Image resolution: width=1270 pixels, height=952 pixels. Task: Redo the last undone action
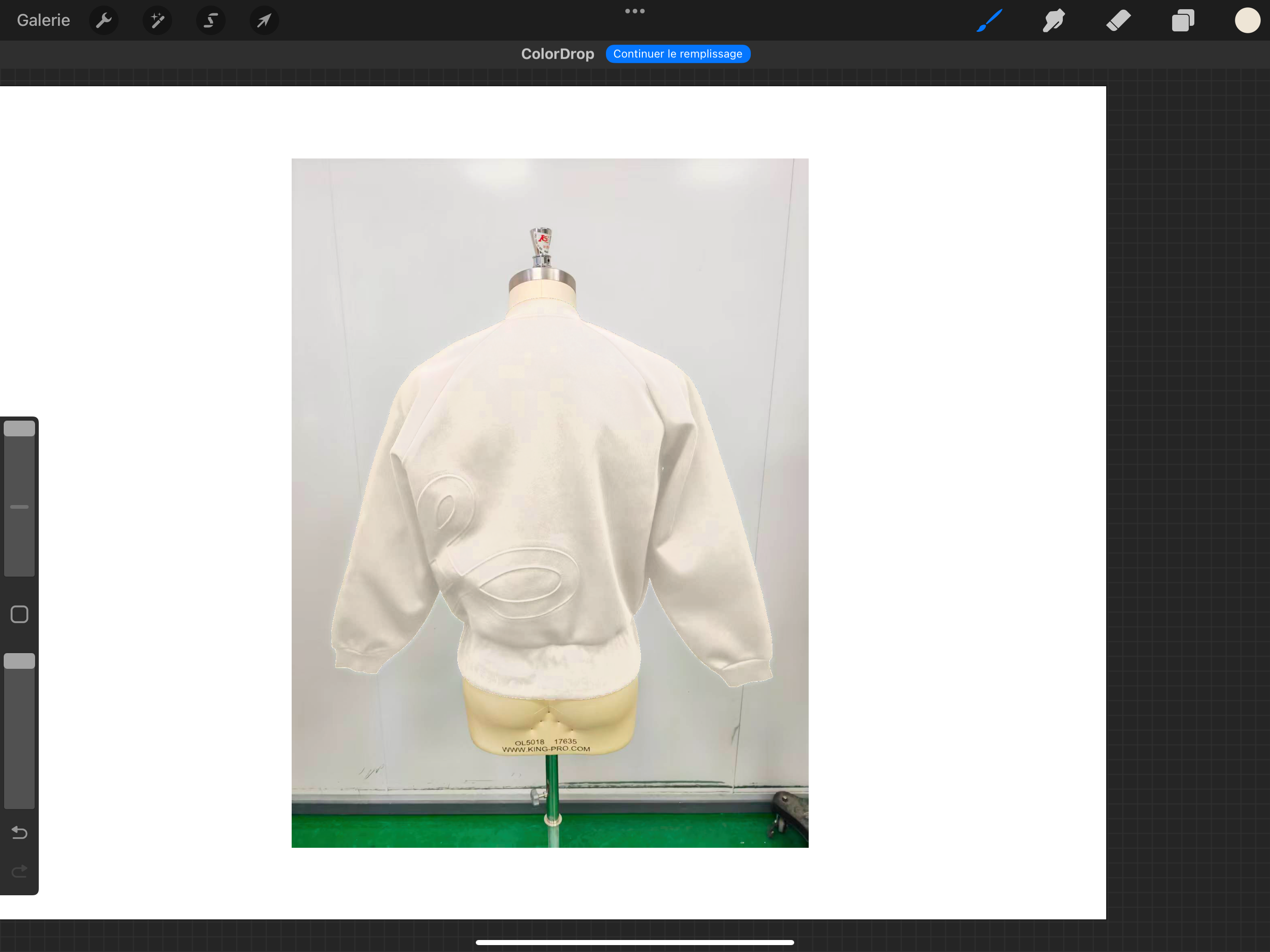(x=19, y=871)
